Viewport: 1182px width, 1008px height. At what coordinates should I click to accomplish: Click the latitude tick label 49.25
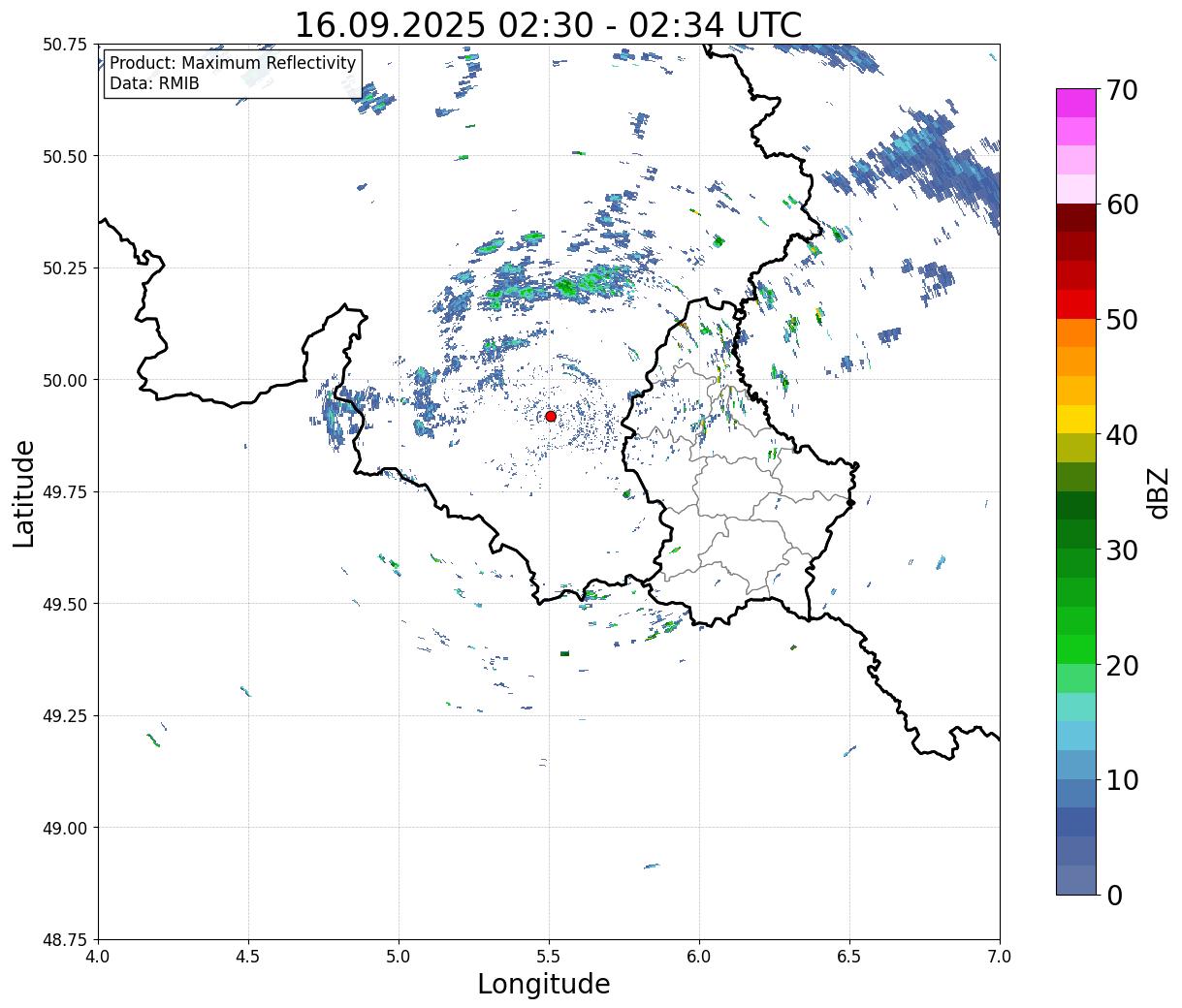65,715
